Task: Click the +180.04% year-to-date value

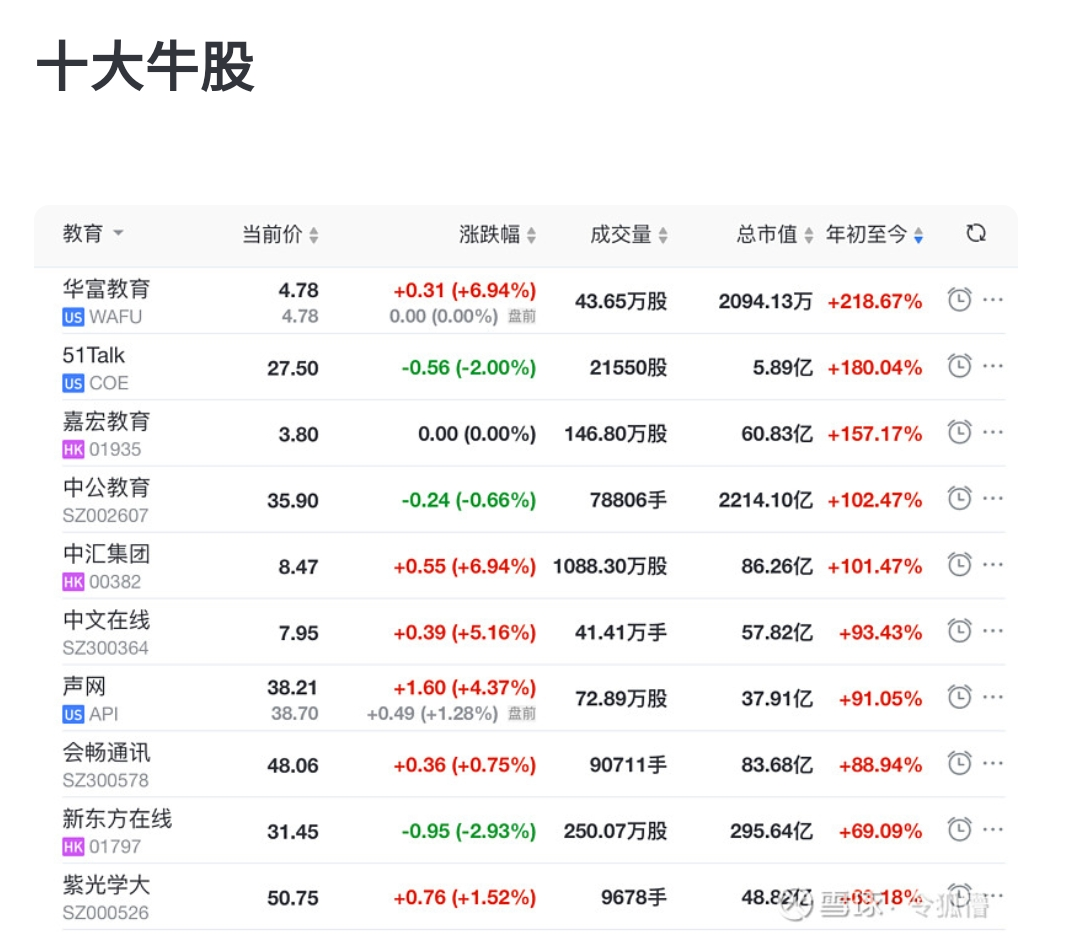Action: tap(875, 368)
